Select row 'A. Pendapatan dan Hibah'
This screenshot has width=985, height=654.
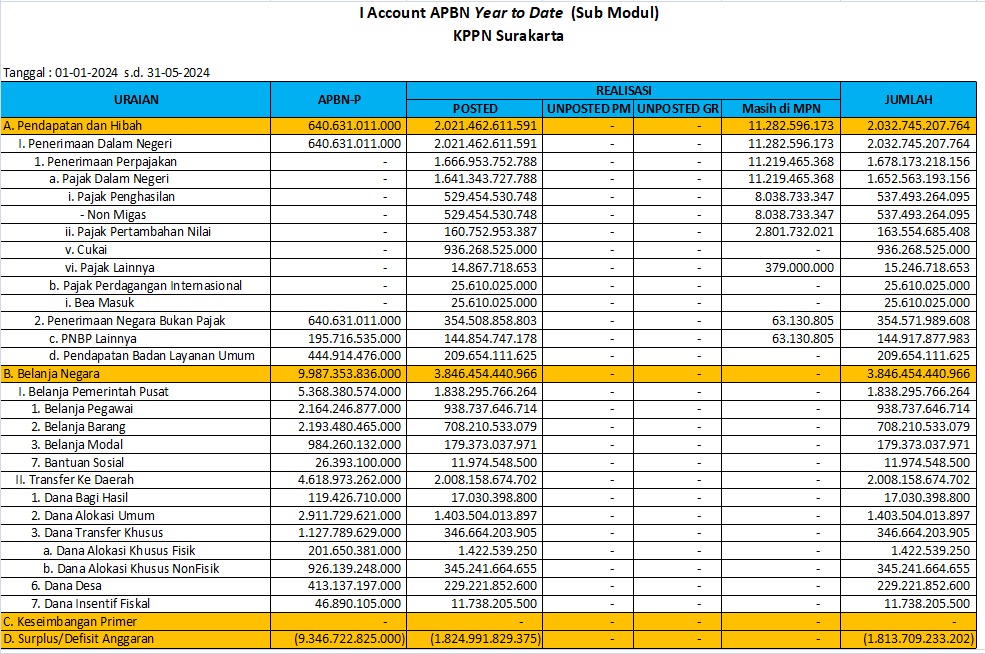point(489,126)
